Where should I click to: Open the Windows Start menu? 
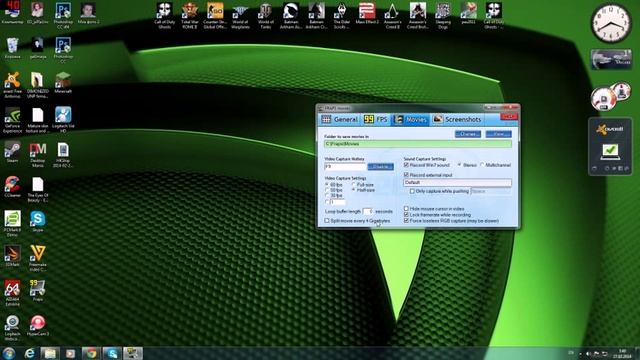click(x=9, y=353)
